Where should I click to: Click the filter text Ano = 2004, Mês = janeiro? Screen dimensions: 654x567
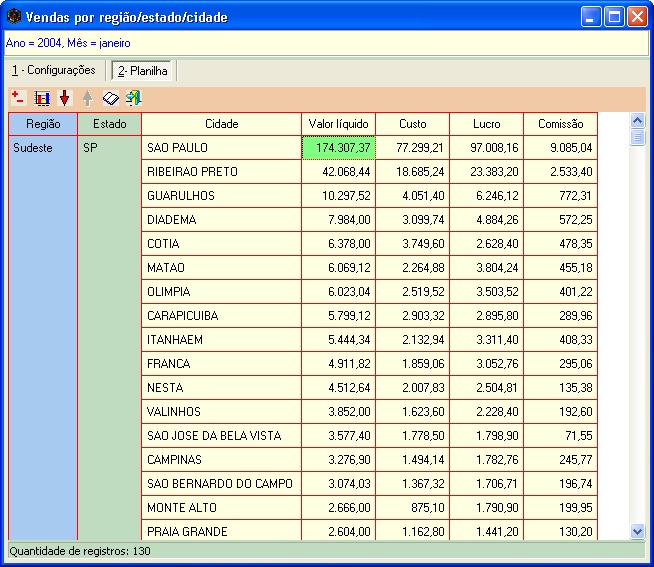tap(68, 43)
